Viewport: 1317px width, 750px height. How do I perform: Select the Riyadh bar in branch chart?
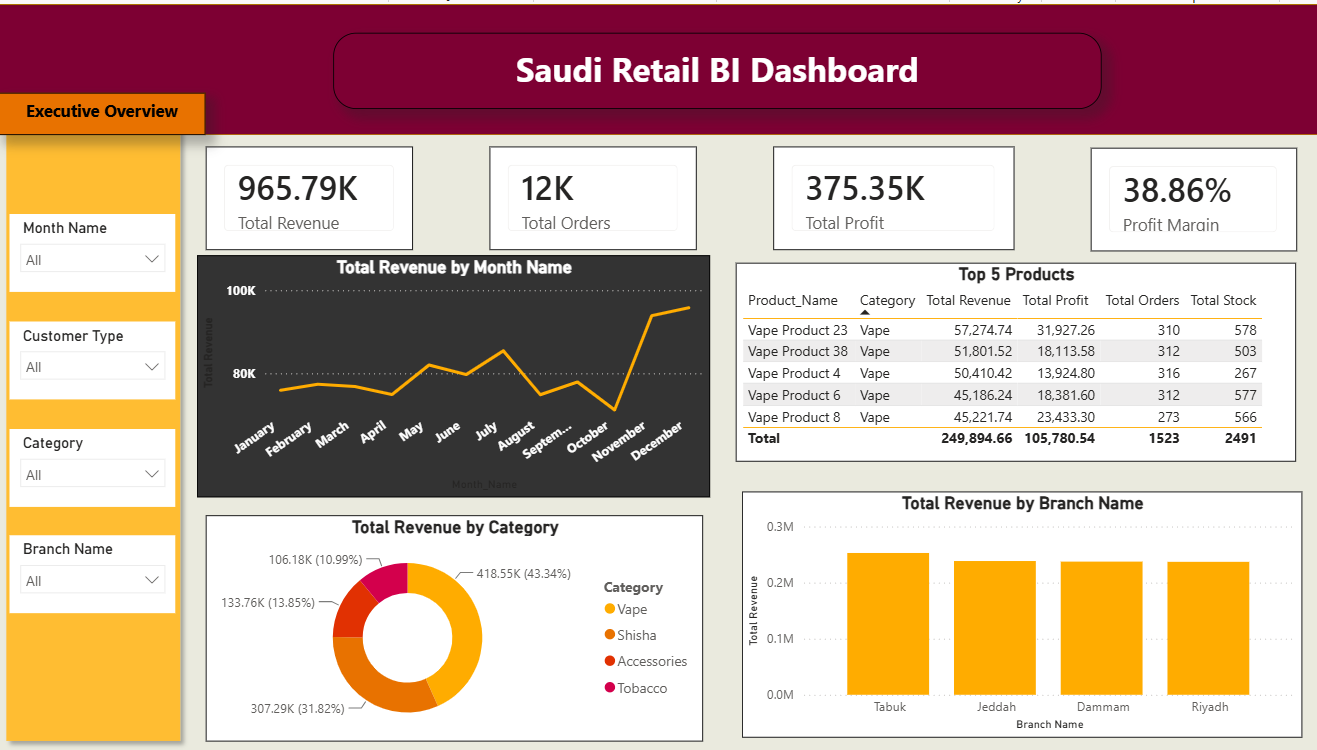click(x=1208, y=628)
